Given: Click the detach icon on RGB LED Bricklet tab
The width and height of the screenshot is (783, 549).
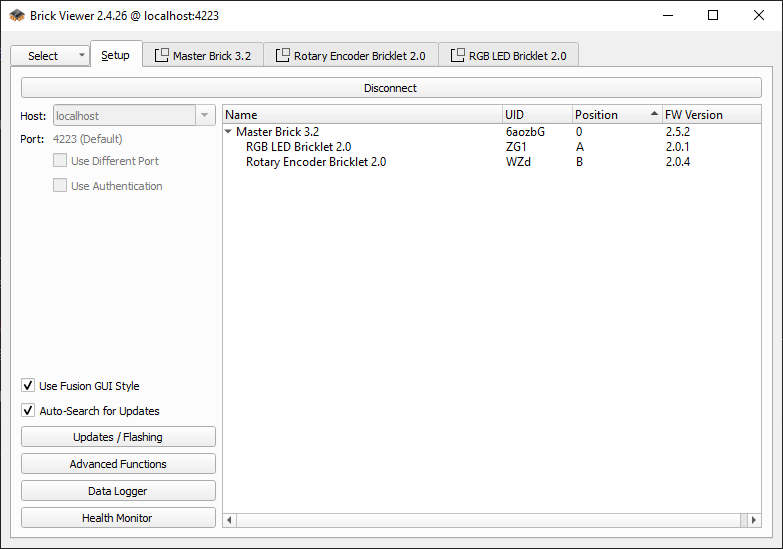Looking at the screenshot, I should [458, 56].
